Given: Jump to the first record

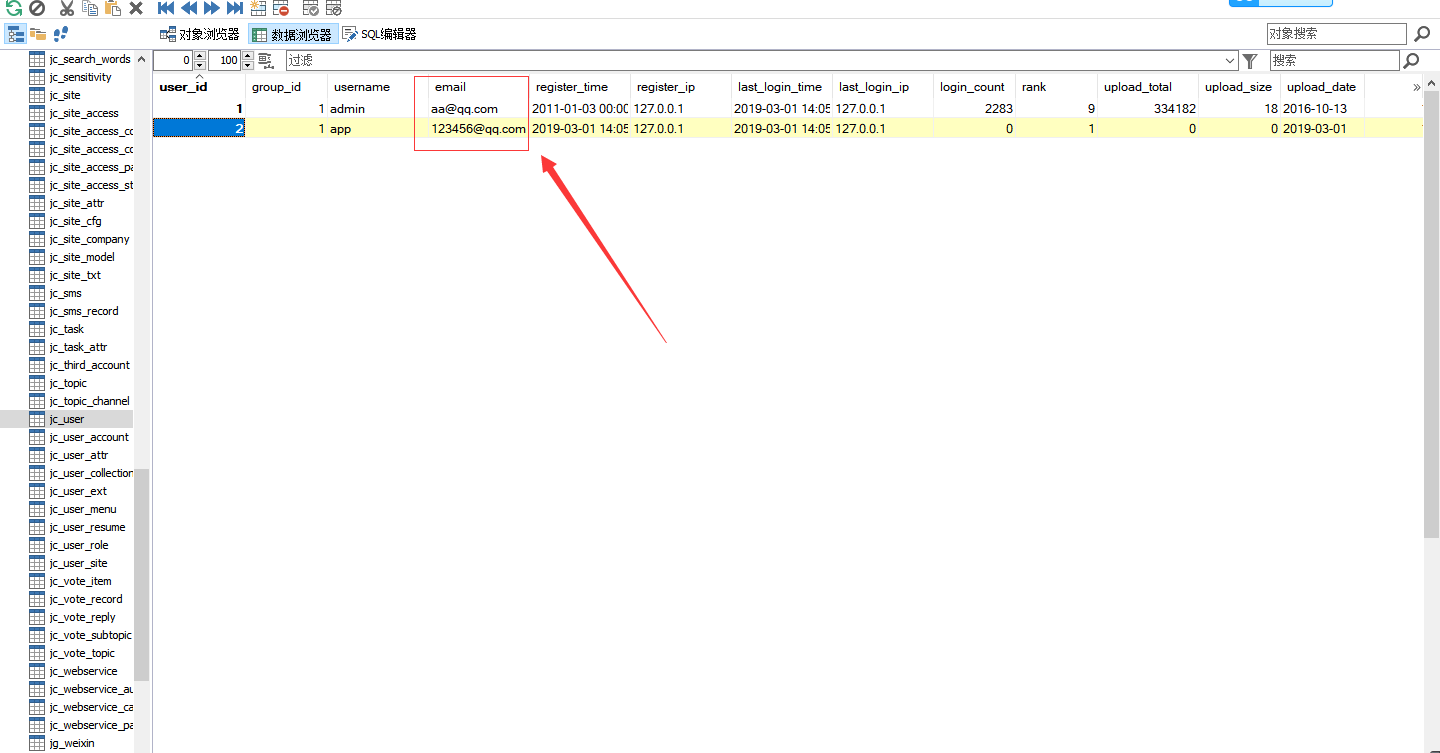Looking at the screenshot, I should click(x=166, y=8).
